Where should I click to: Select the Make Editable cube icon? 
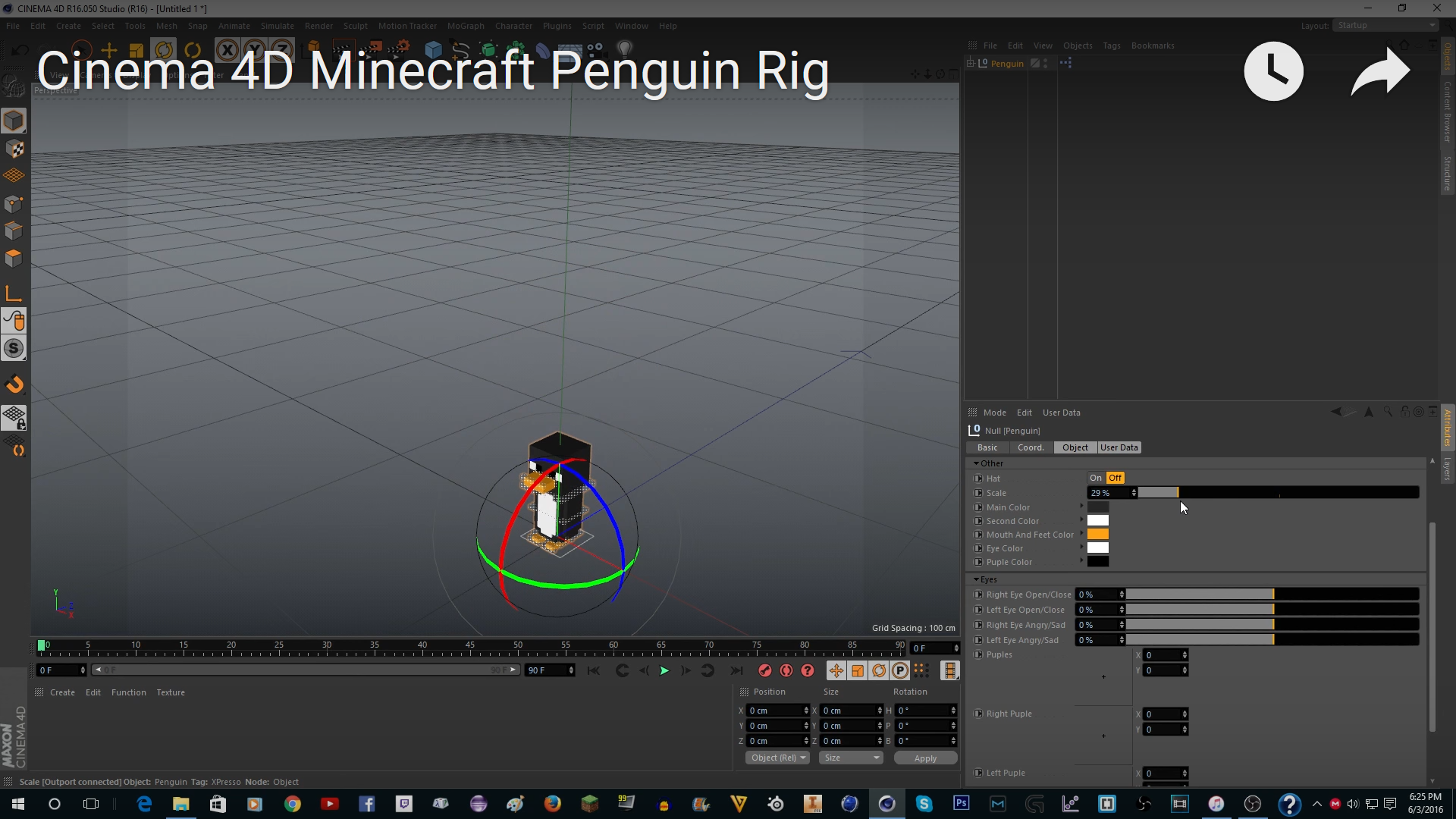coord(14,121)
